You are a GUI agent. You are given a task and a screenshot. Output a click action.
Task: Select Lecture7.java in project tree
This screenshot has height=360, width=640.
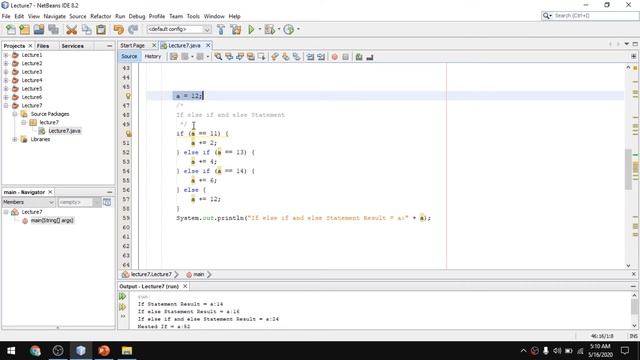(x=64, y=131)
